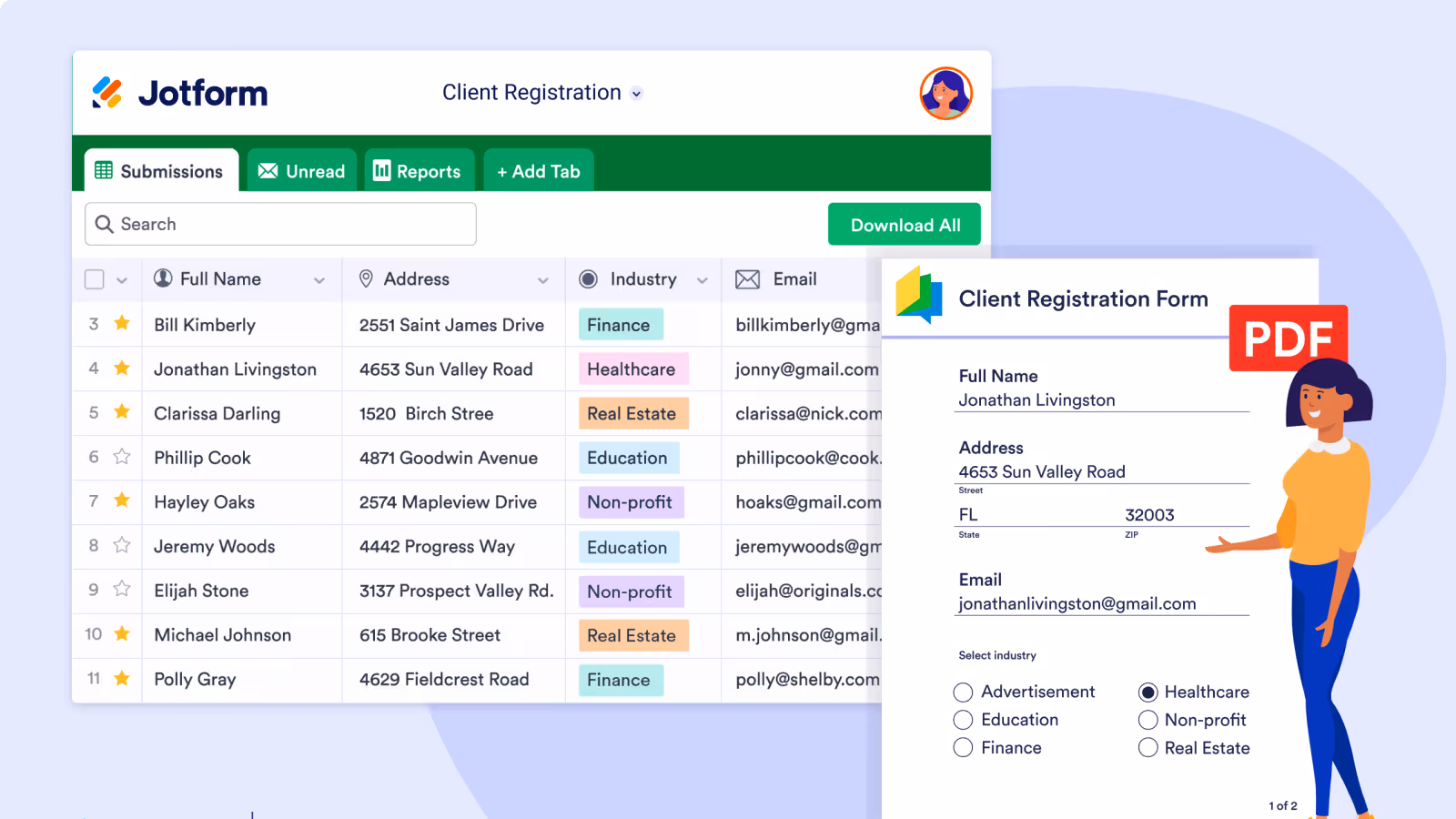Open the Full Name column dropdown arrow
The width and height of the screenshot is (1456, 819).
[319, 280]
